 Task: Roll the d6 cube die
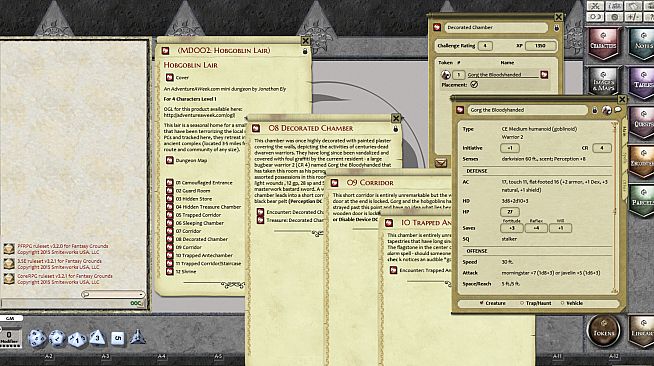118,338
